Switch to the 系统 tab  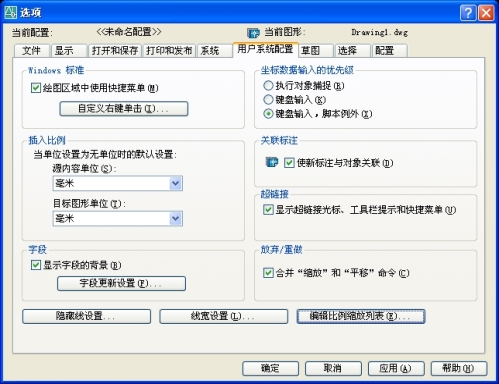tap(214, 51)
